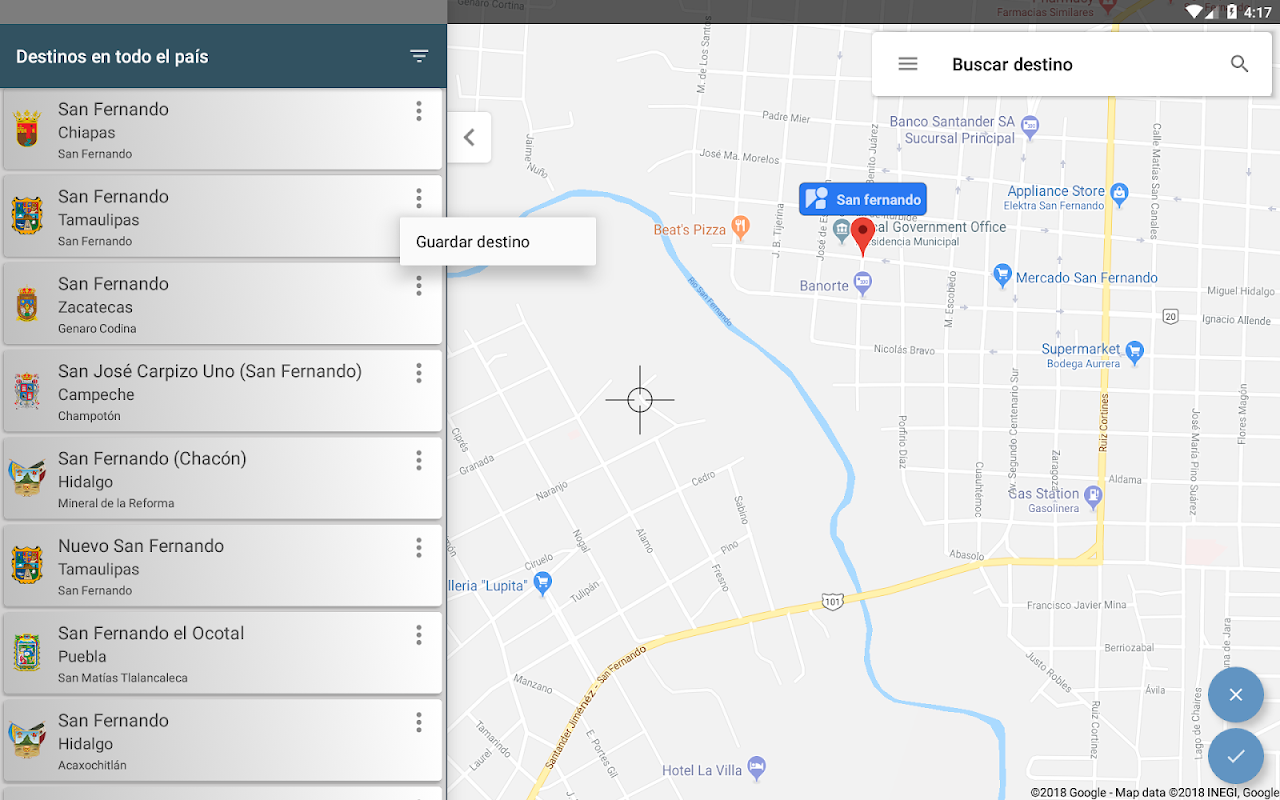Tap the Hotel La Villa map label
This screenshot has width=1280, height=800.
pyautogui.click(x=702, y=770)
